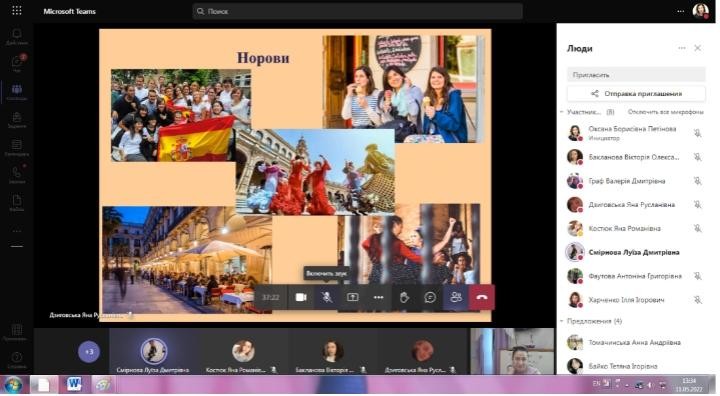Mute all microphones link
The width and height of the screenshot is (720, 396).
(665, 112)
